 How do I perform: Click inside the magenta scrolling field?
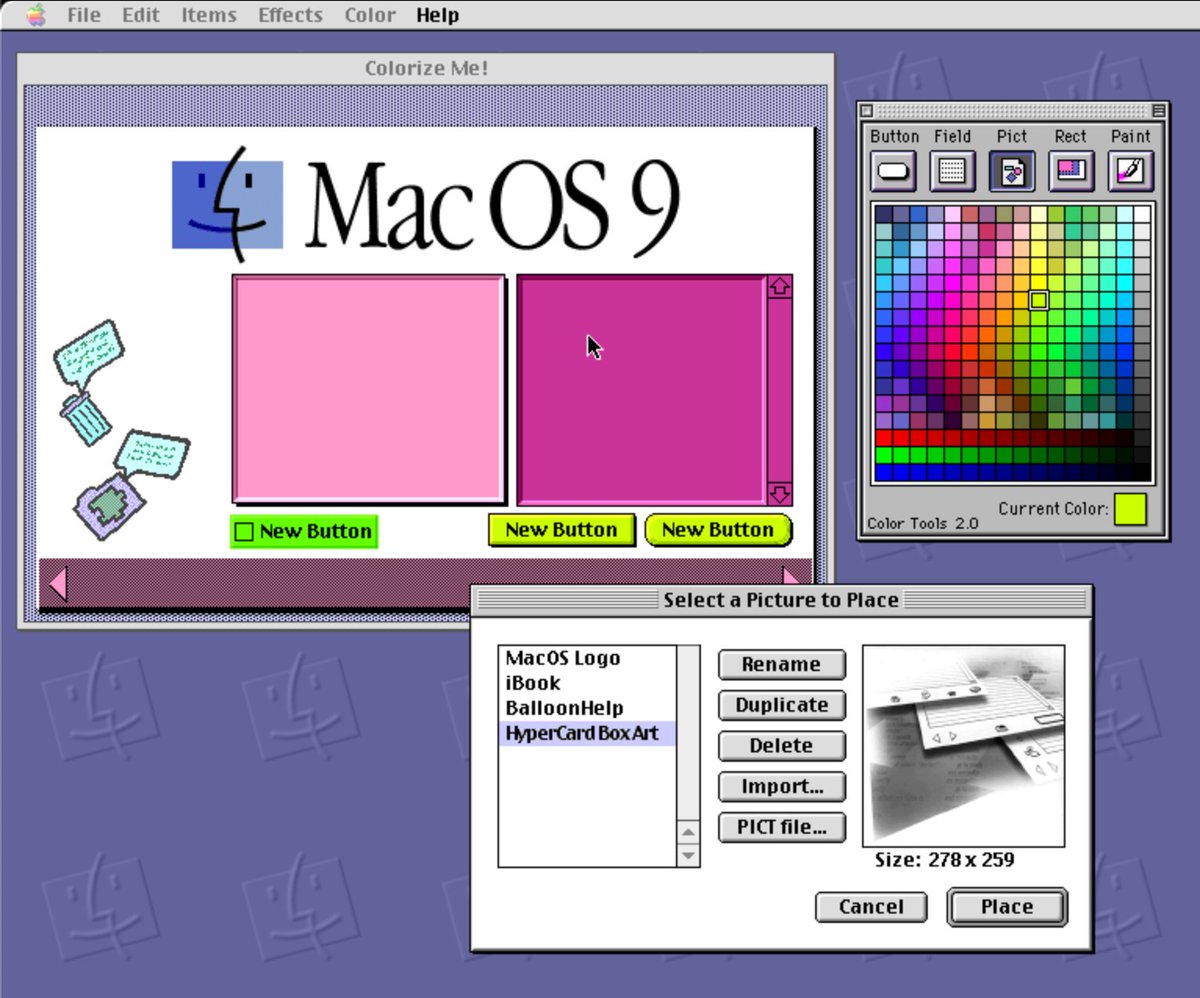pyautogui.click(x=641, y=389)
